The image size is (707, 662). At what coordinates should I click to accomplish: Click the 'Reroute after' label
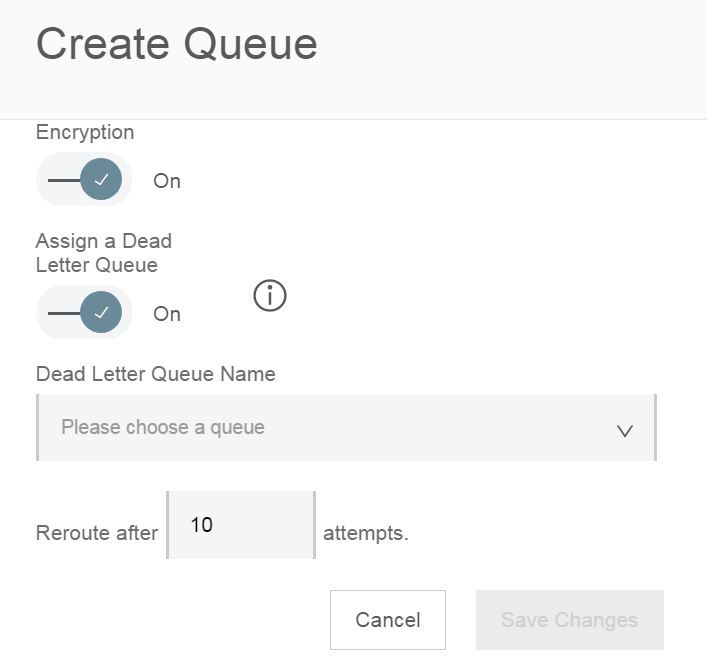click(x=97, y=533)
